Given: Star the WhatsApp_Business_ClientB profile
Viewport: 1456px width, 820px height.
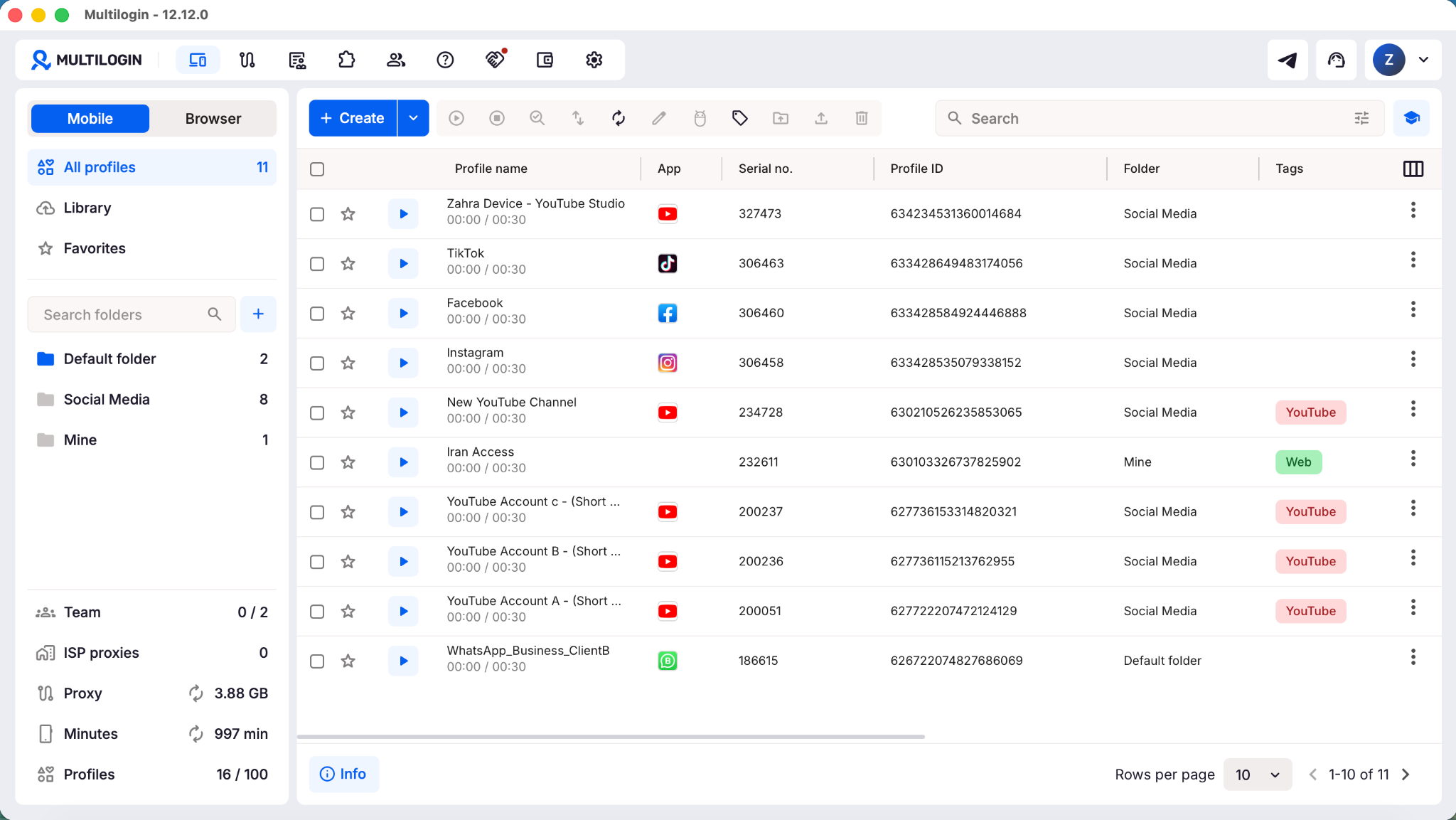Looking at the screenshot, I should tap(348, 661).
